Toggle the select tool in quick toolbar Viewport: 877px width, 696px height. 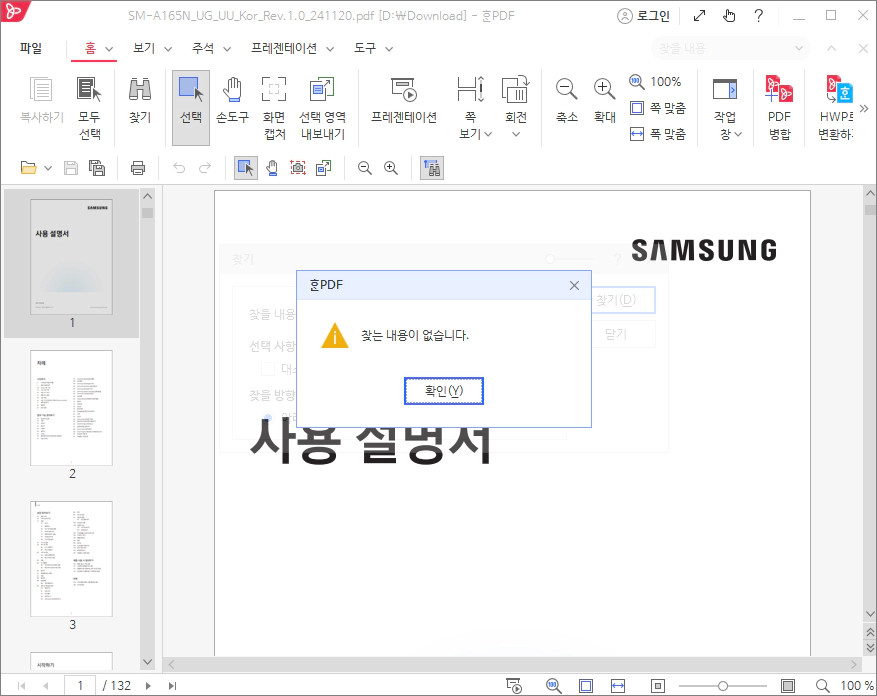click(x=246, y=168)
